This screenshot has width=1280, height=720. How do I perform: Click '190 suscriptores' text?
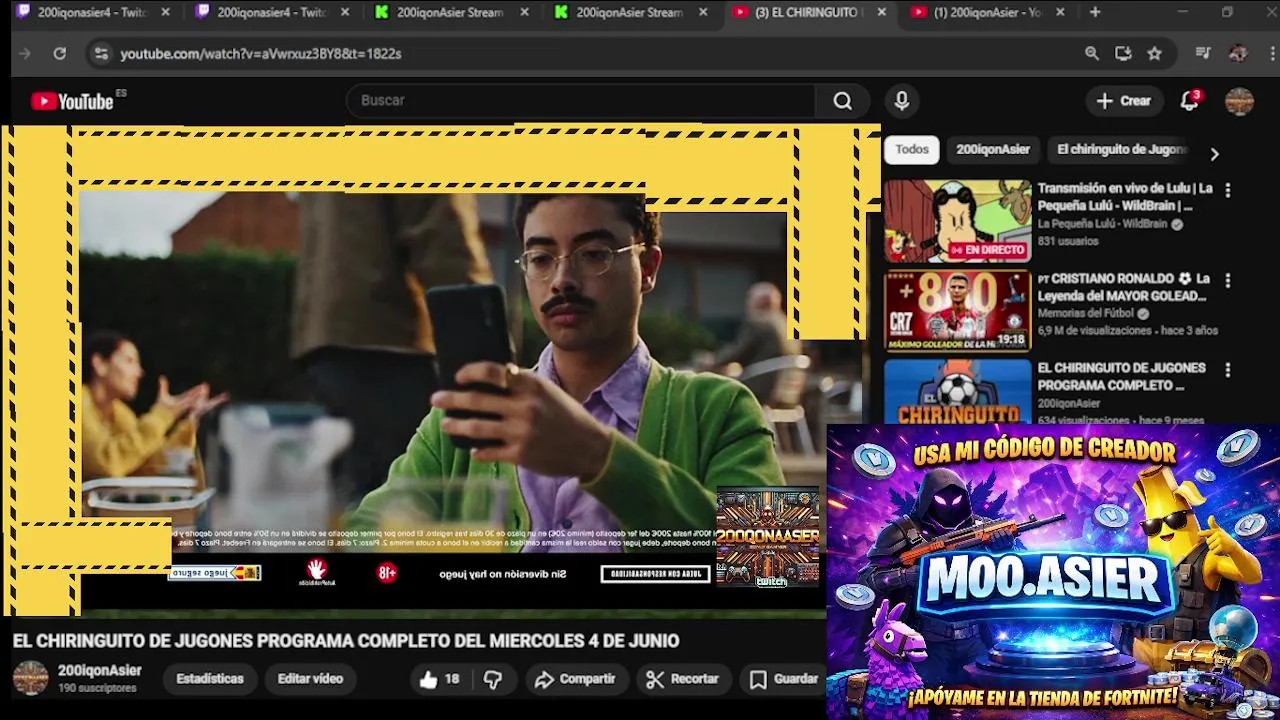point(97,688)
